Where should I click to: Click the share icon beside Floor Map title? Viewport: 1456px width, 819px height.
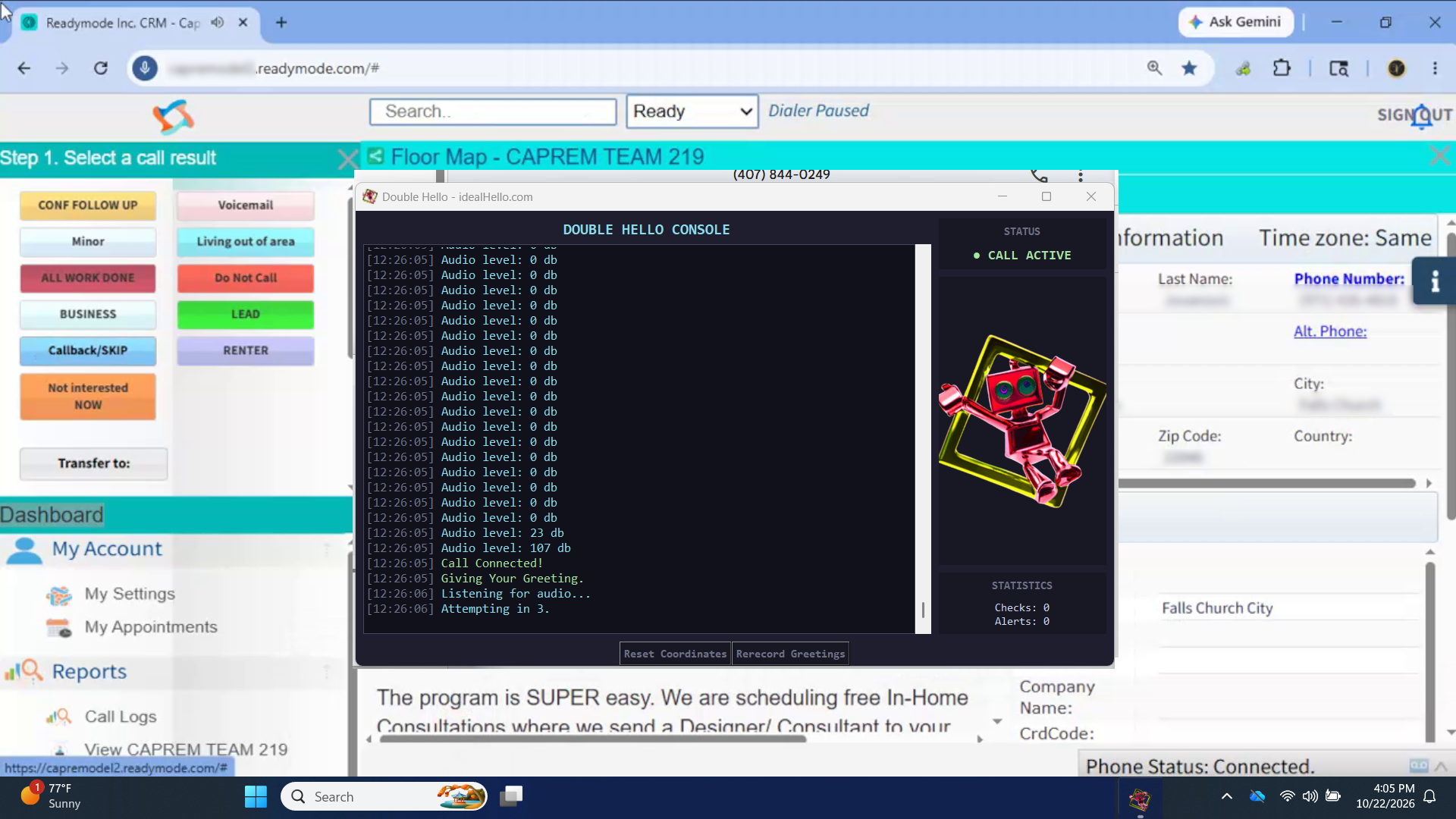375,156
